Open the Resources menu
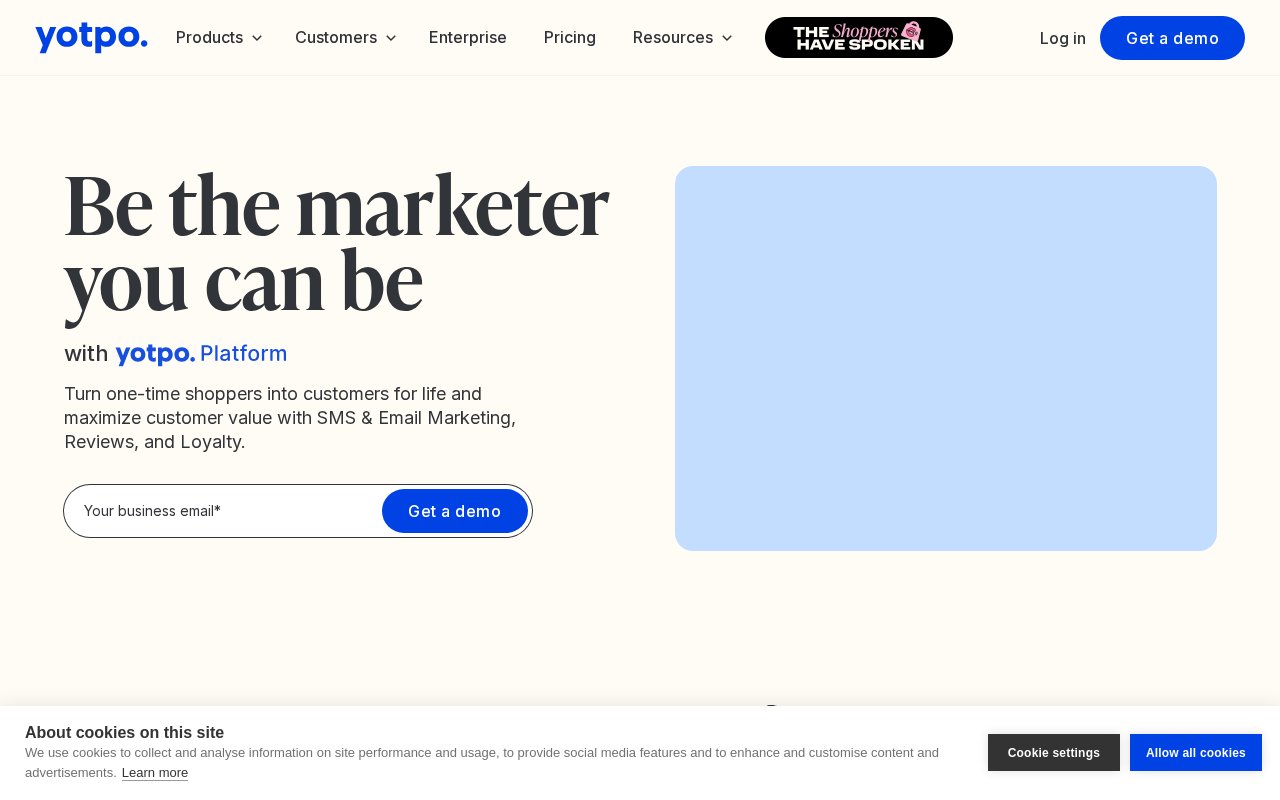Image resolution: width=1280 pixels, height=800 pixels. tap(683, 38)
